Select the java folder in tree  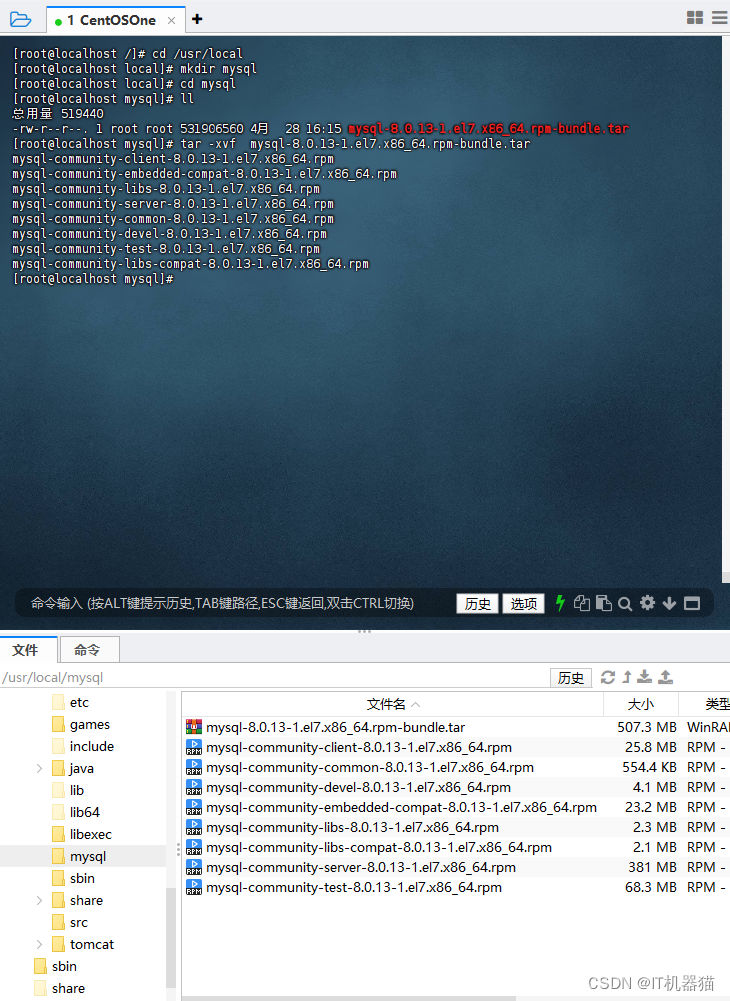[x=81, y=769]
